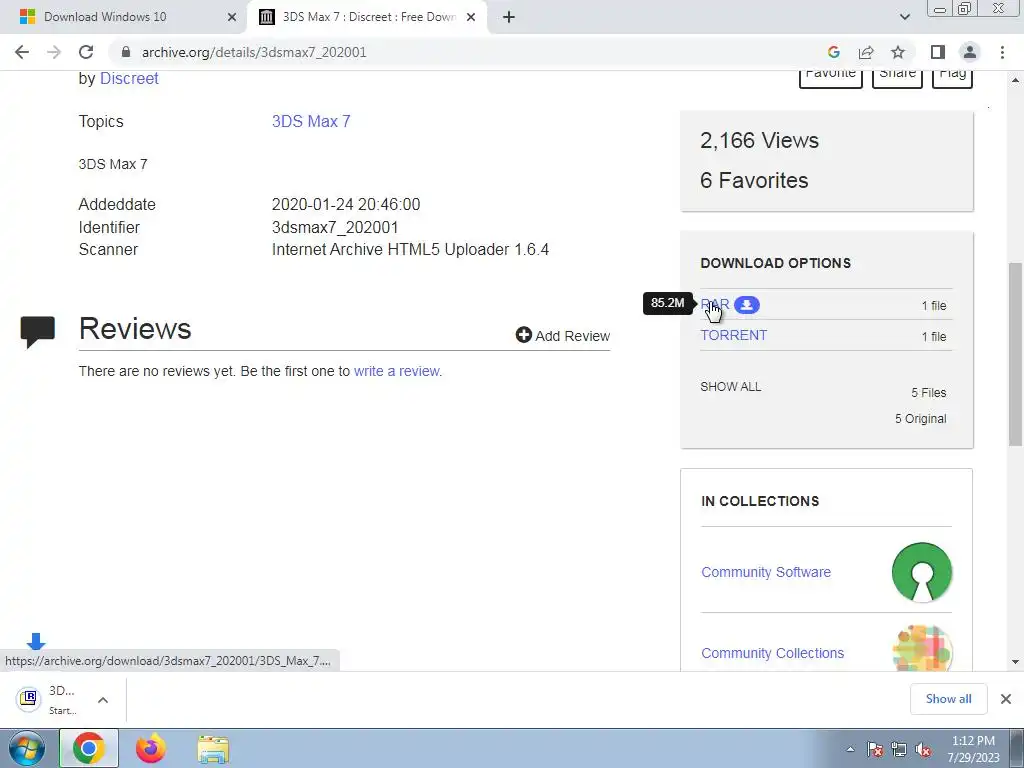Open the 3DS Max 7 topic link
This screenshot has height=768, width=1024.
click(x=311, y=121)
